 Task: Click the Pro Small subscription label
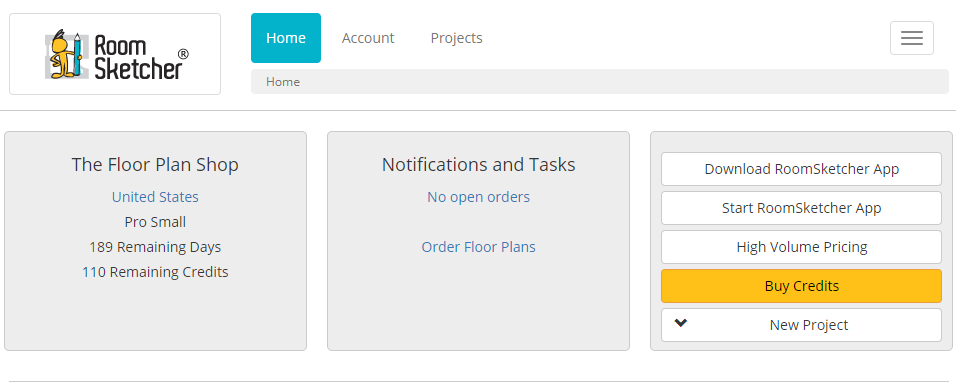tap(155, 222)
